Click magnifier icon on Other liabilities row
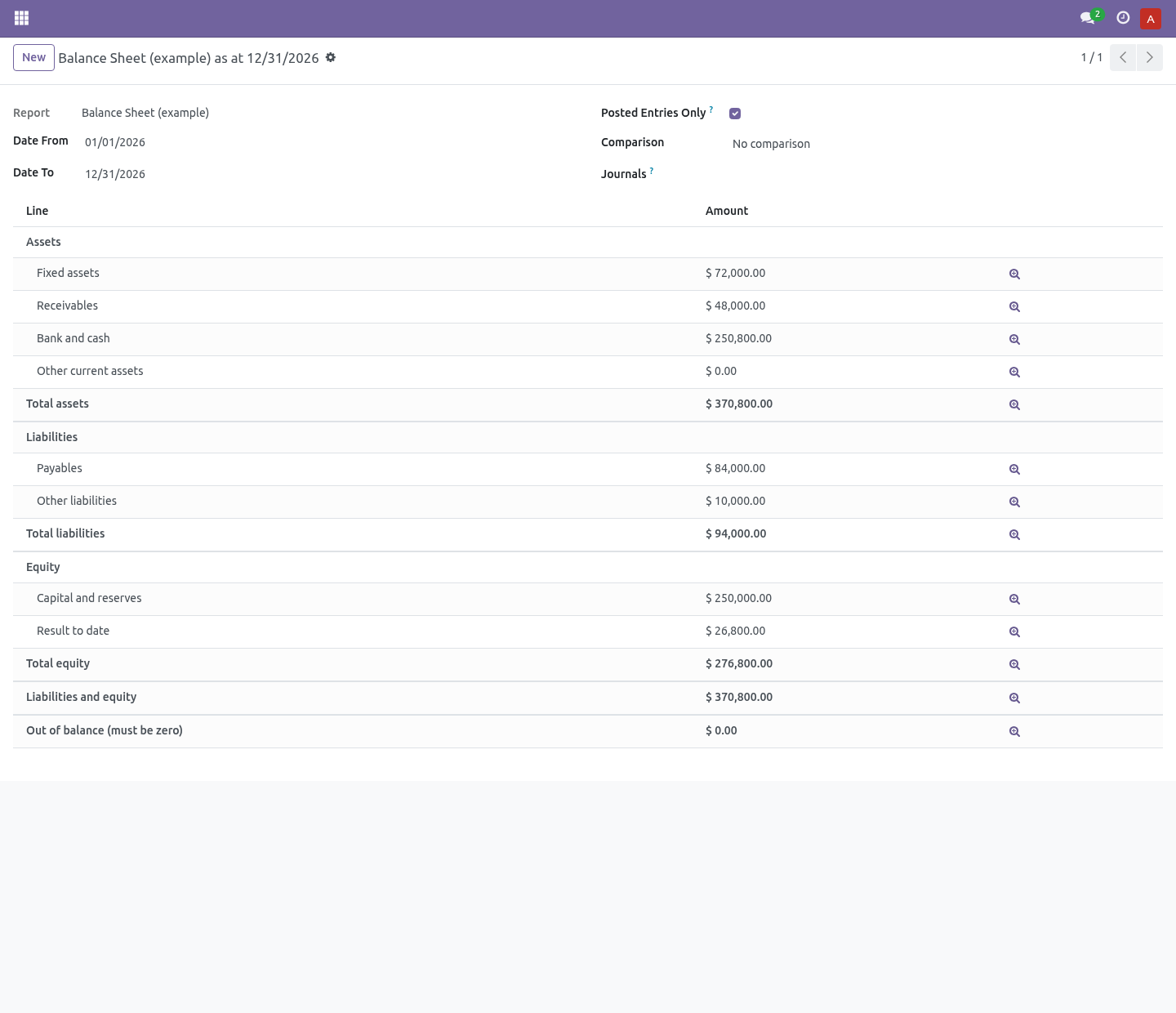This screenshot has width=1176, height=1013. [1014, 502]
